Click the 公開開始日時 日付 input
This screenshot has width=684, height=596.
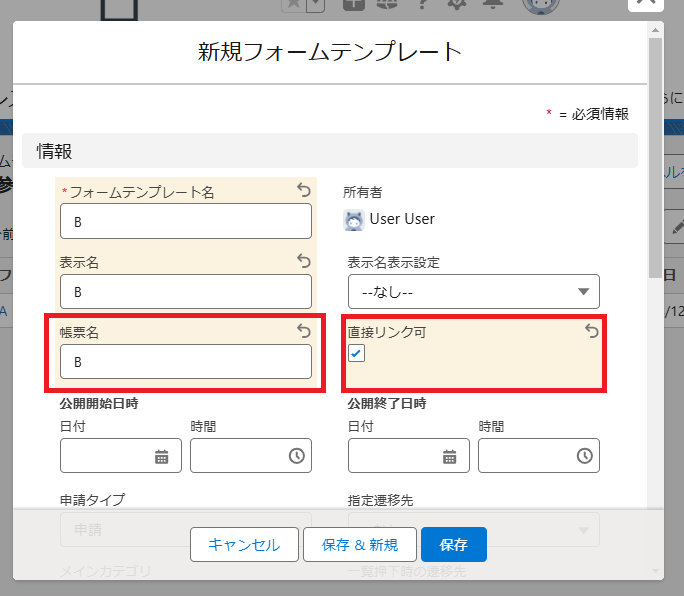[121, 456]
